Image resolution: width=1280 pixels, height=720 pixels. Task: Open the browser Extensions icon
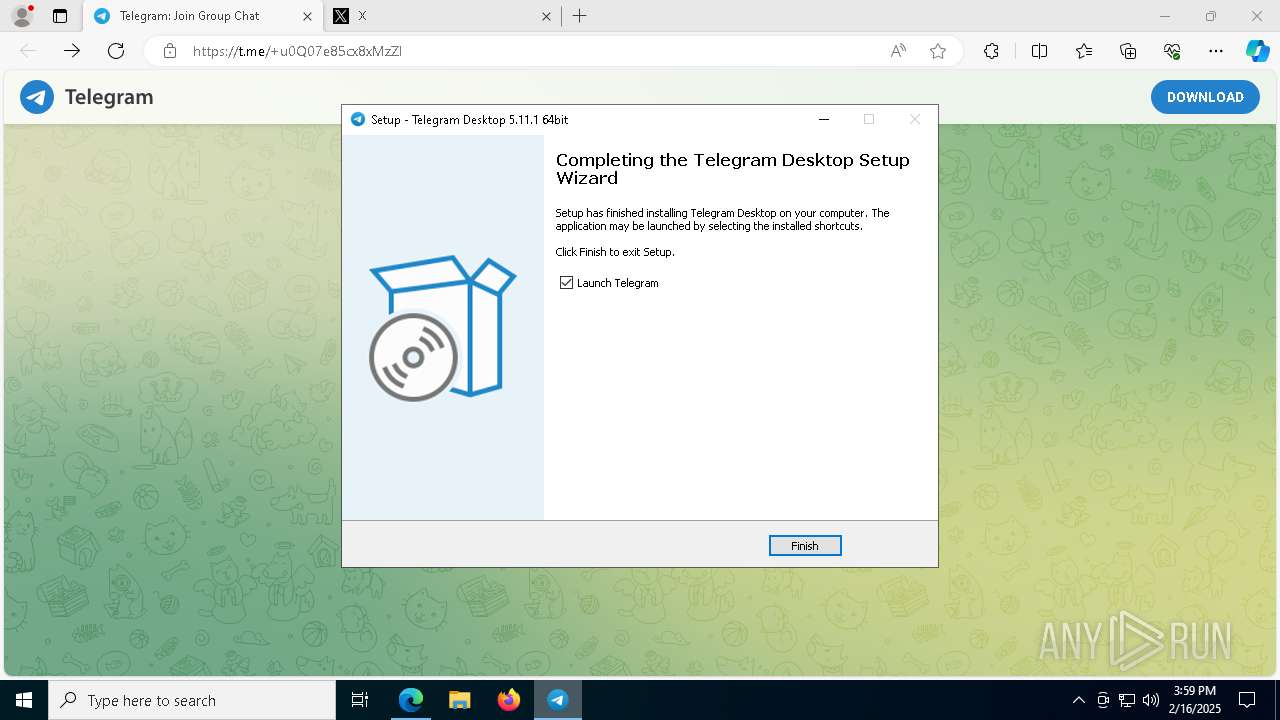(x=991, y=51)
